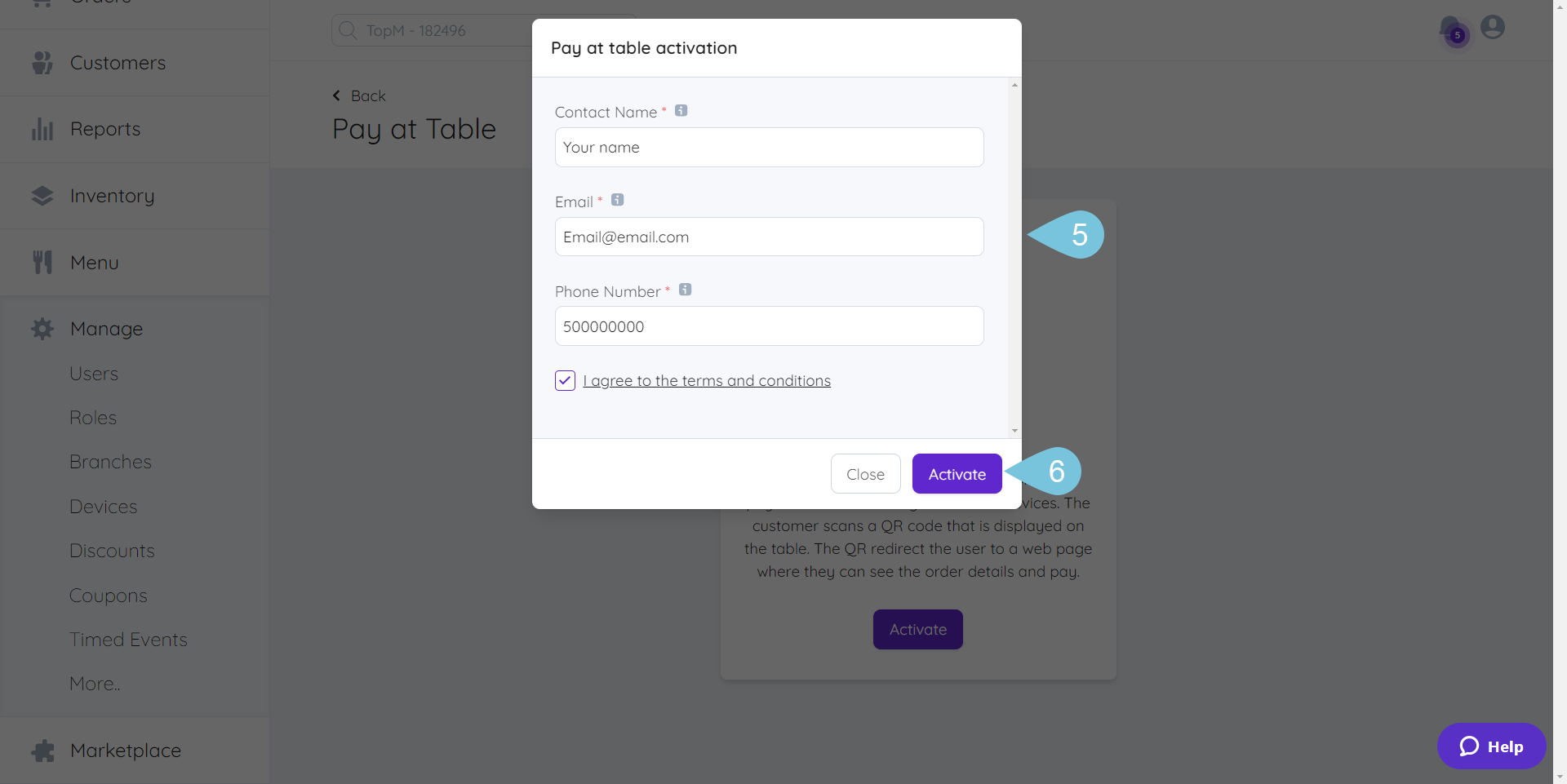Click the Menu fork and knife icon

[x=42, y=262]
